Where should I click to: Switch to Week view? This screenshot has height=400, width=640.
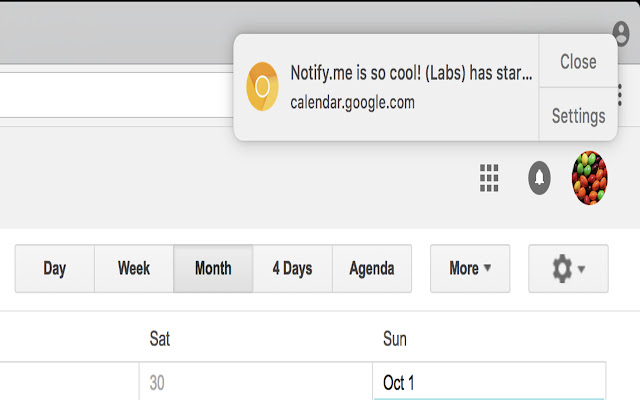click(134, 269)
